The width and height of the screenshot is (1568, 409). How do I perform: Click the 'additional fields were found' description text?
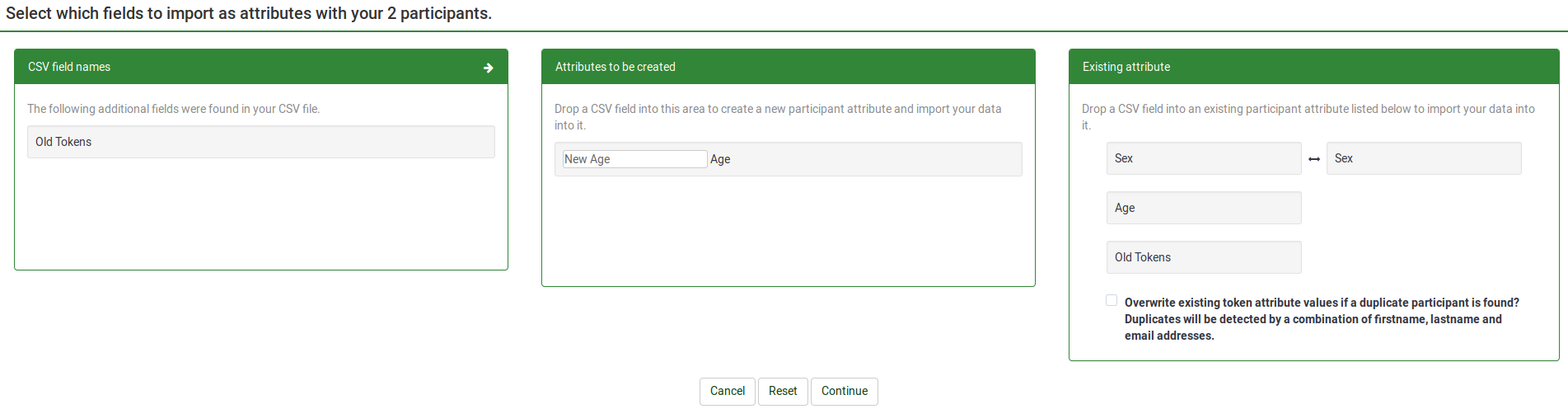pyautogui.click(x=174, y=109)
